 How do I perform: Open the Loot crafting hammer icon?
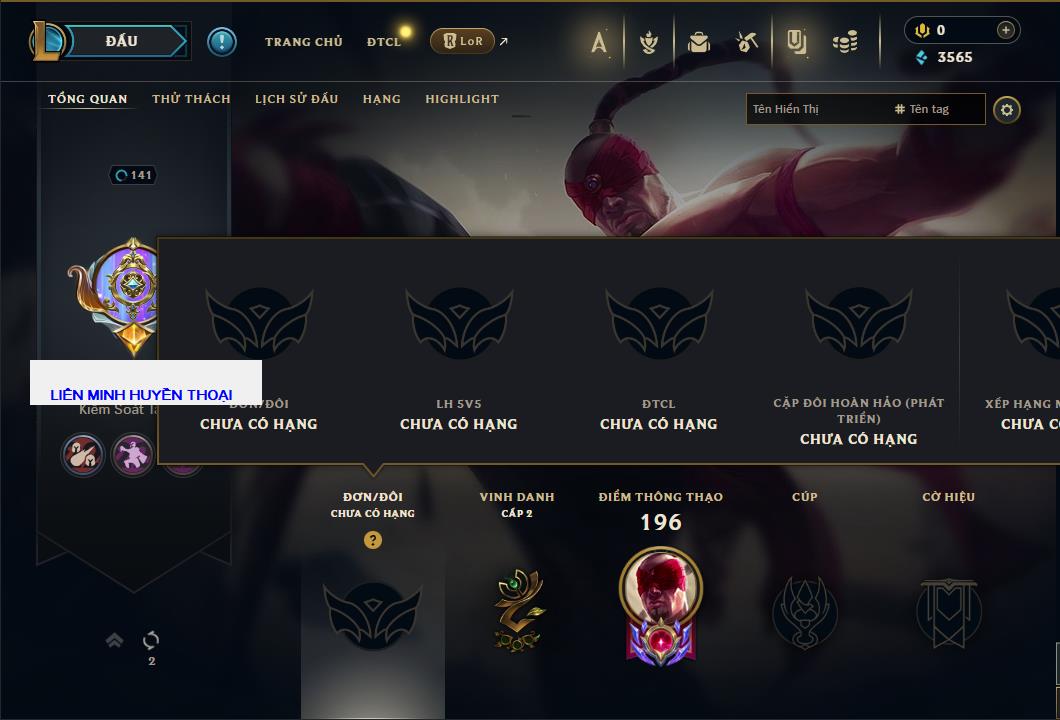point(746,43)
